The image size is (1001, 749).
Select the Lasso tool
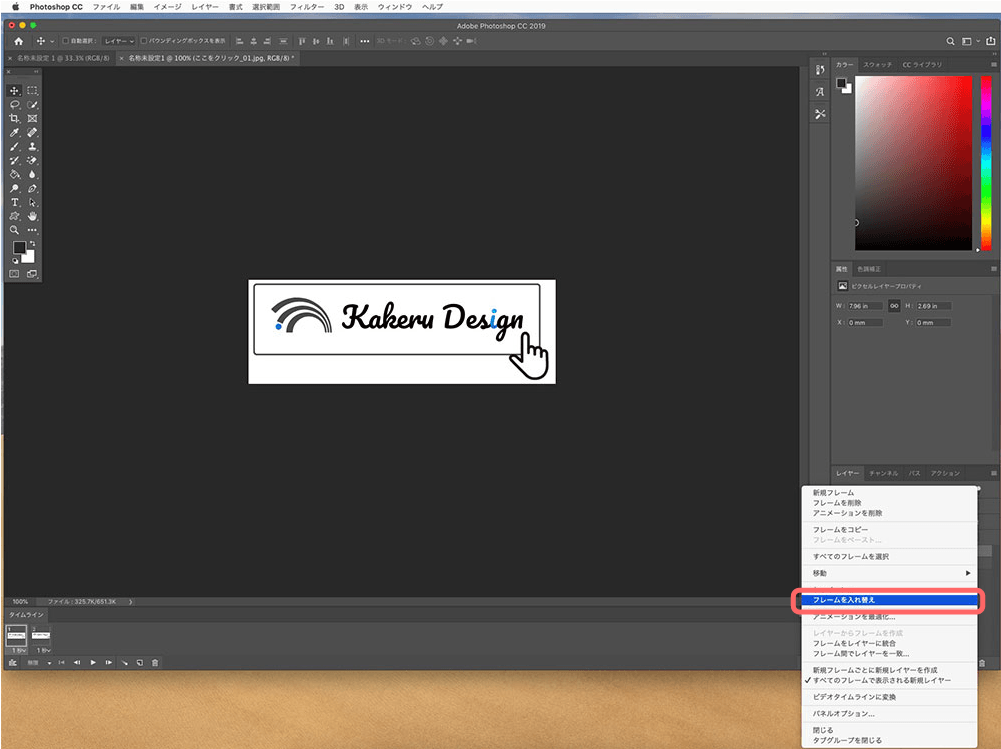[x=14, y=105]
